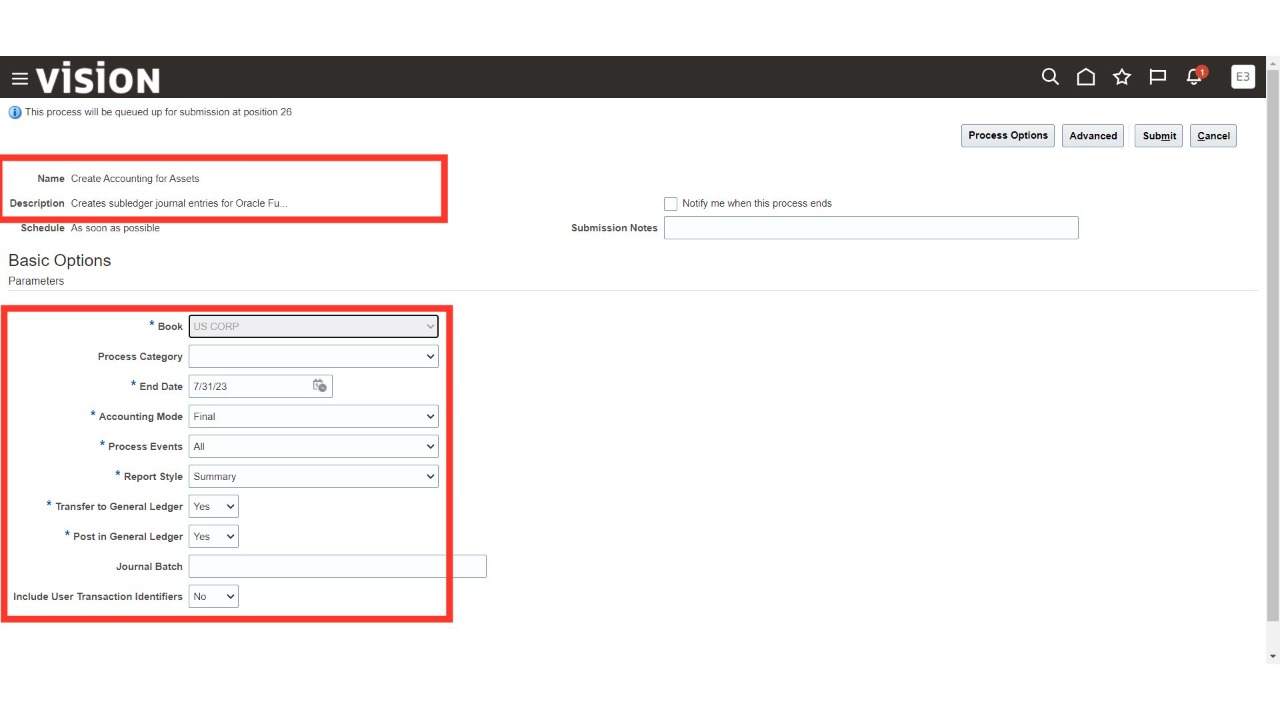Click the queued at position 26 message
This screenshot has height=720, width=1280.
pos(158,112)
